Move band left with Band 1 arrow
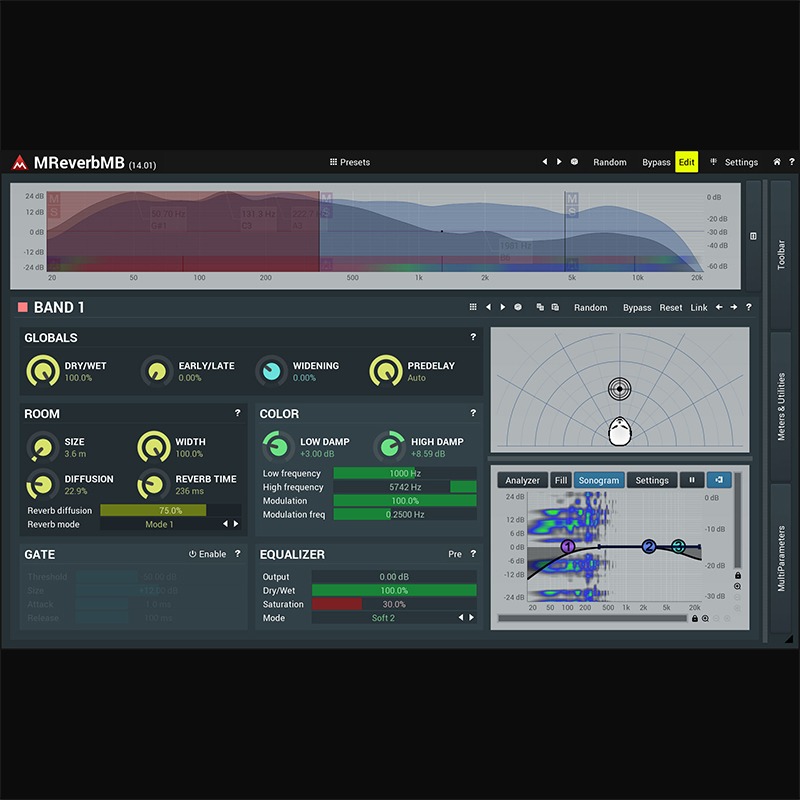Viewport: 800px width, 800px height. click(719, 307)
